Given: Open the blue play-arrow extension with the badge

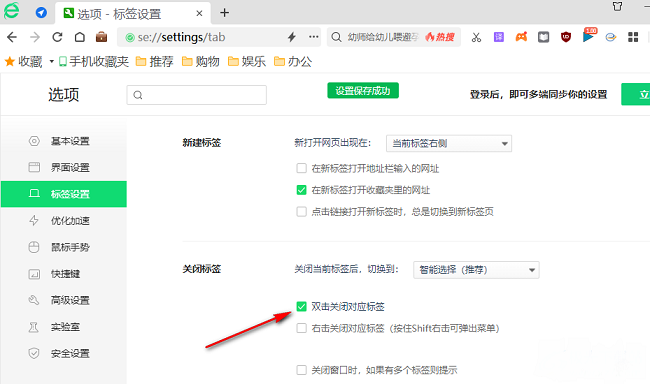Looking at the screenshot, I should (588, 36).
